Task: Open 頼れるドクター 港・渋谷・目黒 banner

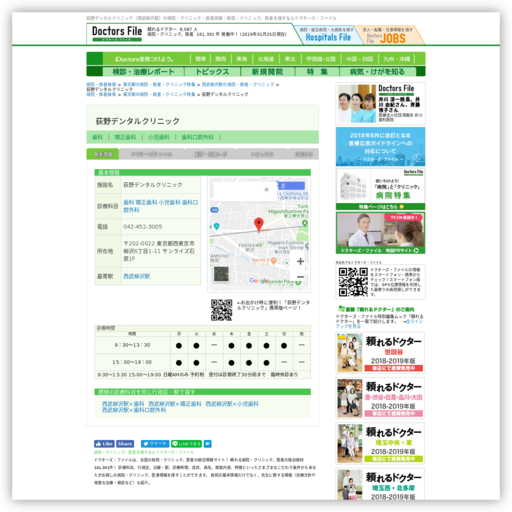Action: point(380,398)
